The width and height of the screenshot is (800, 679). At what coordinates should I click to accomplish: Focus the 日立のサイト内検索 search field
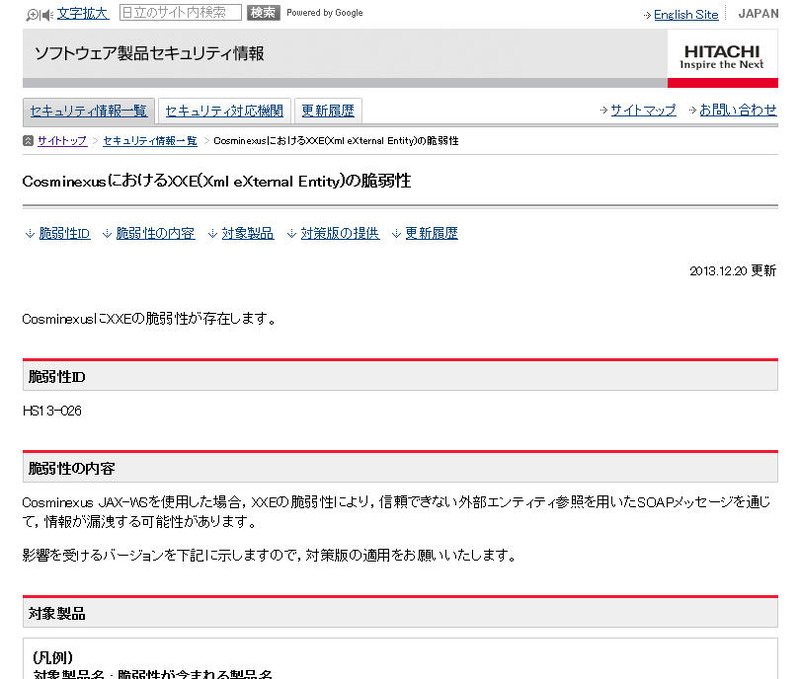180,13
